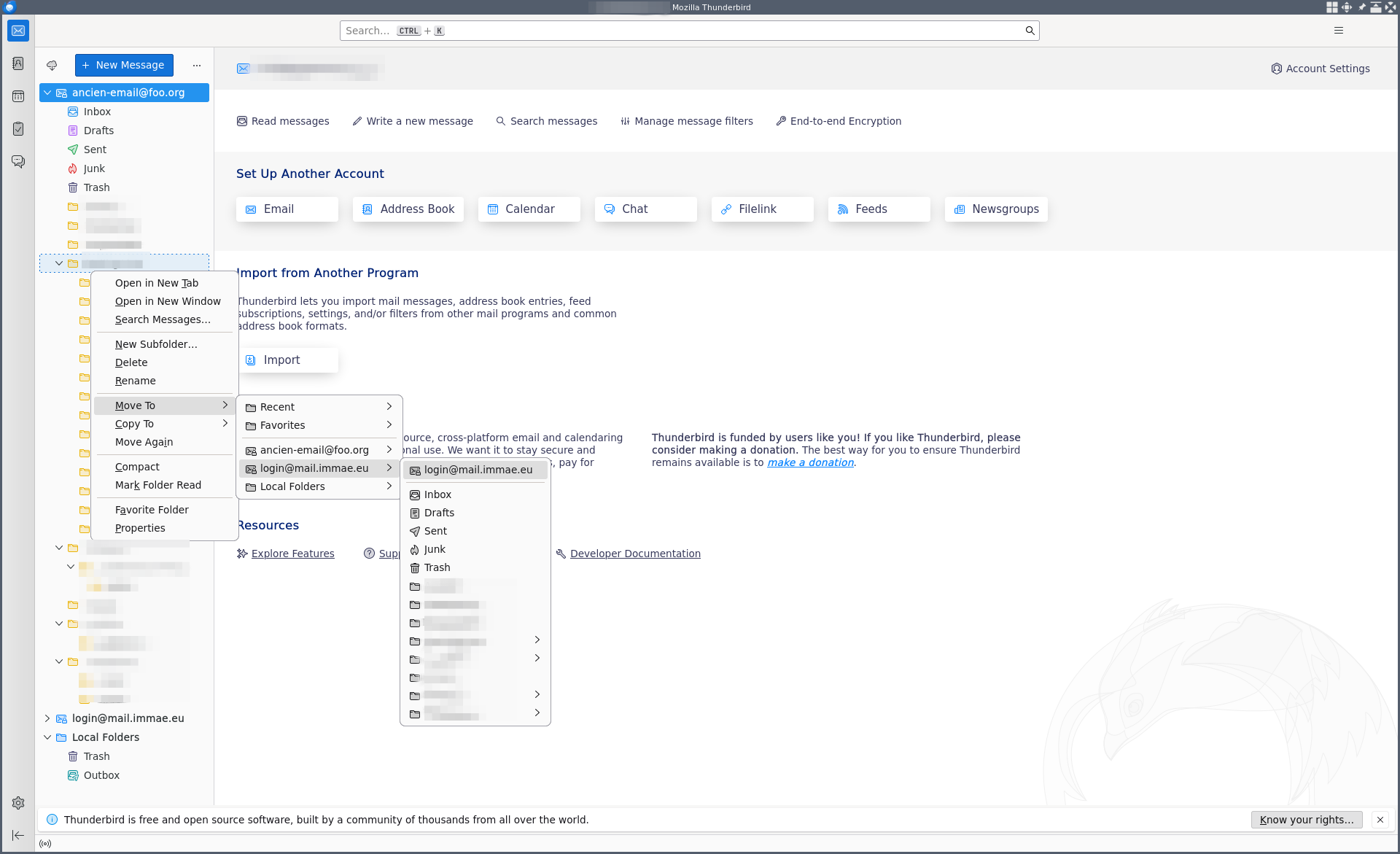Expand the login@mail.immae.eu folder tree
Image resolution: width=1400 pixels, height=854 pixels.
coord(47,718)
